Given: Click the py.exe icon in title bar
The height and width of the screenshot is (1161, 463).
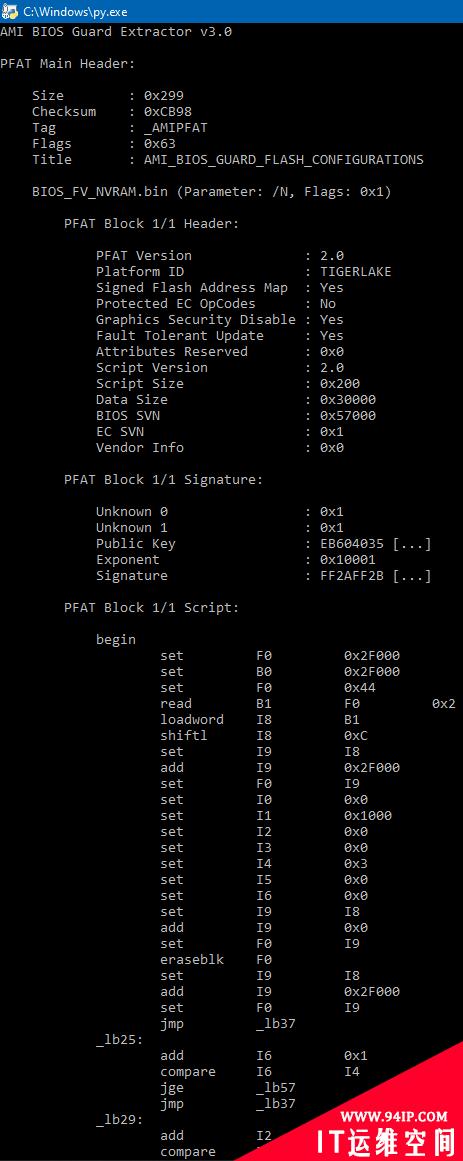Looking at the screenshot, I should 10,11.
